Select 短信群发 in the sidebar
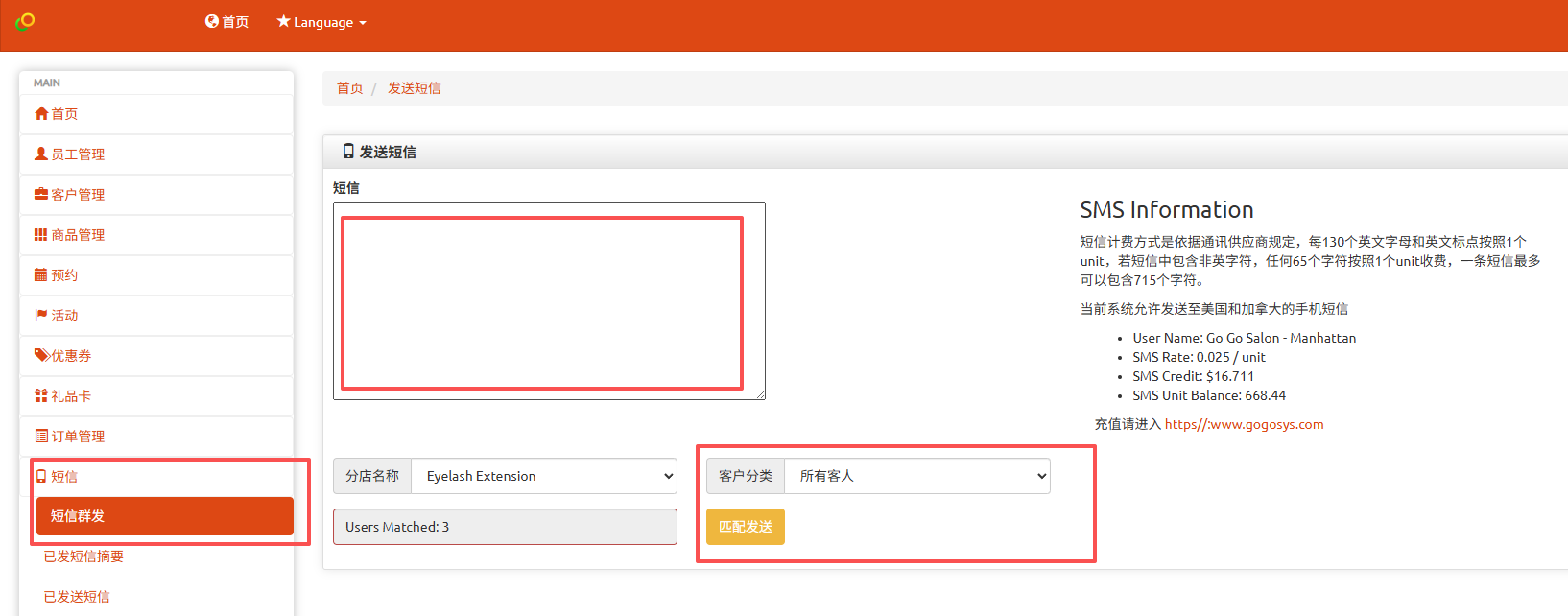Image resolution: width=1568 pixels, height=616 pixels. point(164,516)
